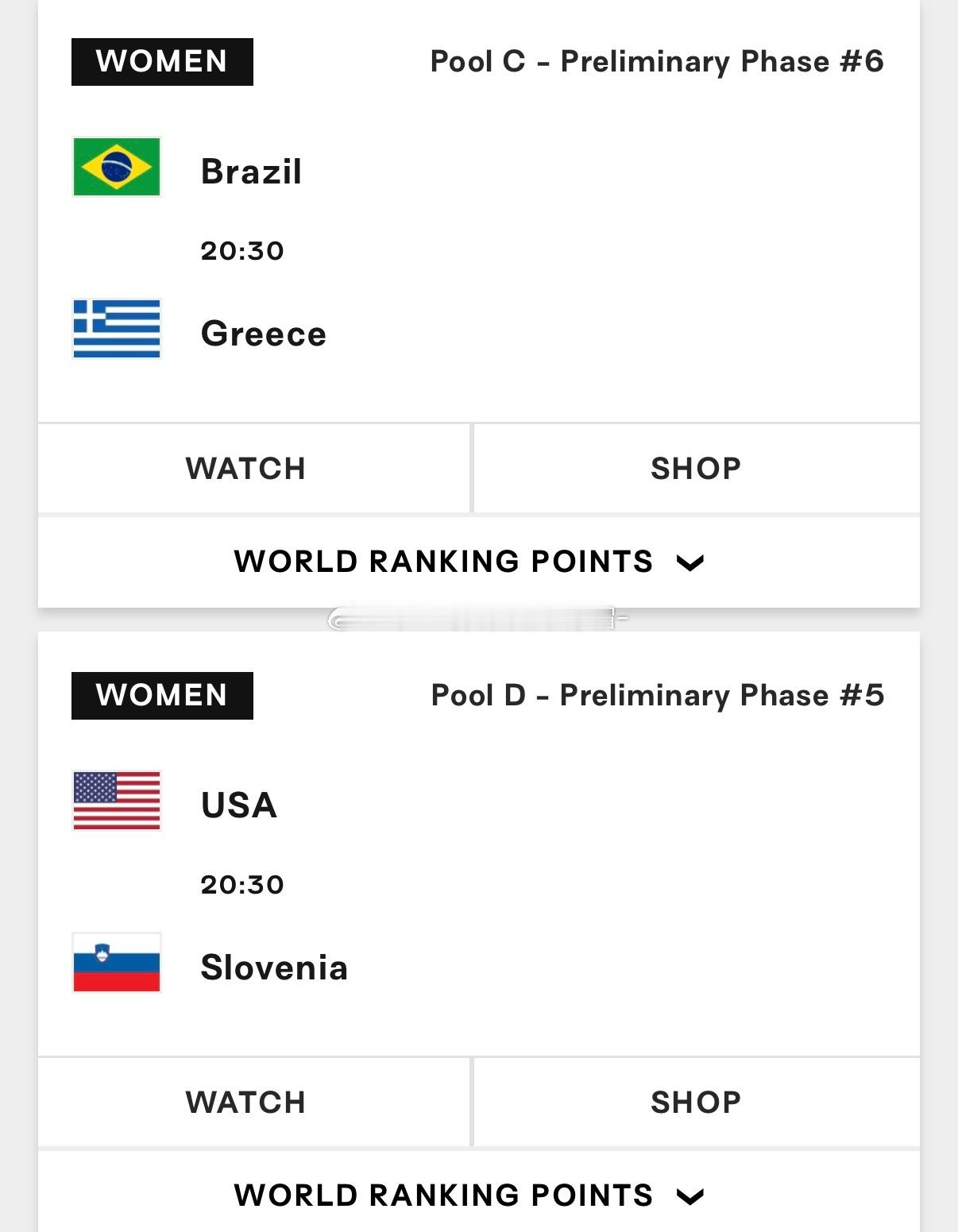Open Pool D Preliminary Phase #5 details
Viewport: 958px width, 1232px height.
pyautogui.click(x=658, y=696)
